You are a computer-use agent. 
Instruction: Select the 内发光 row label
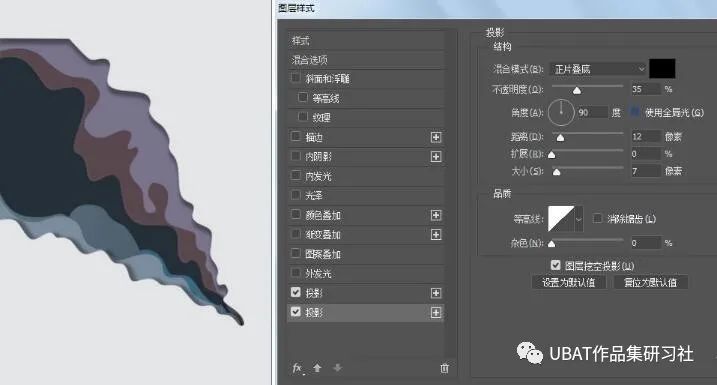point(318,176)
